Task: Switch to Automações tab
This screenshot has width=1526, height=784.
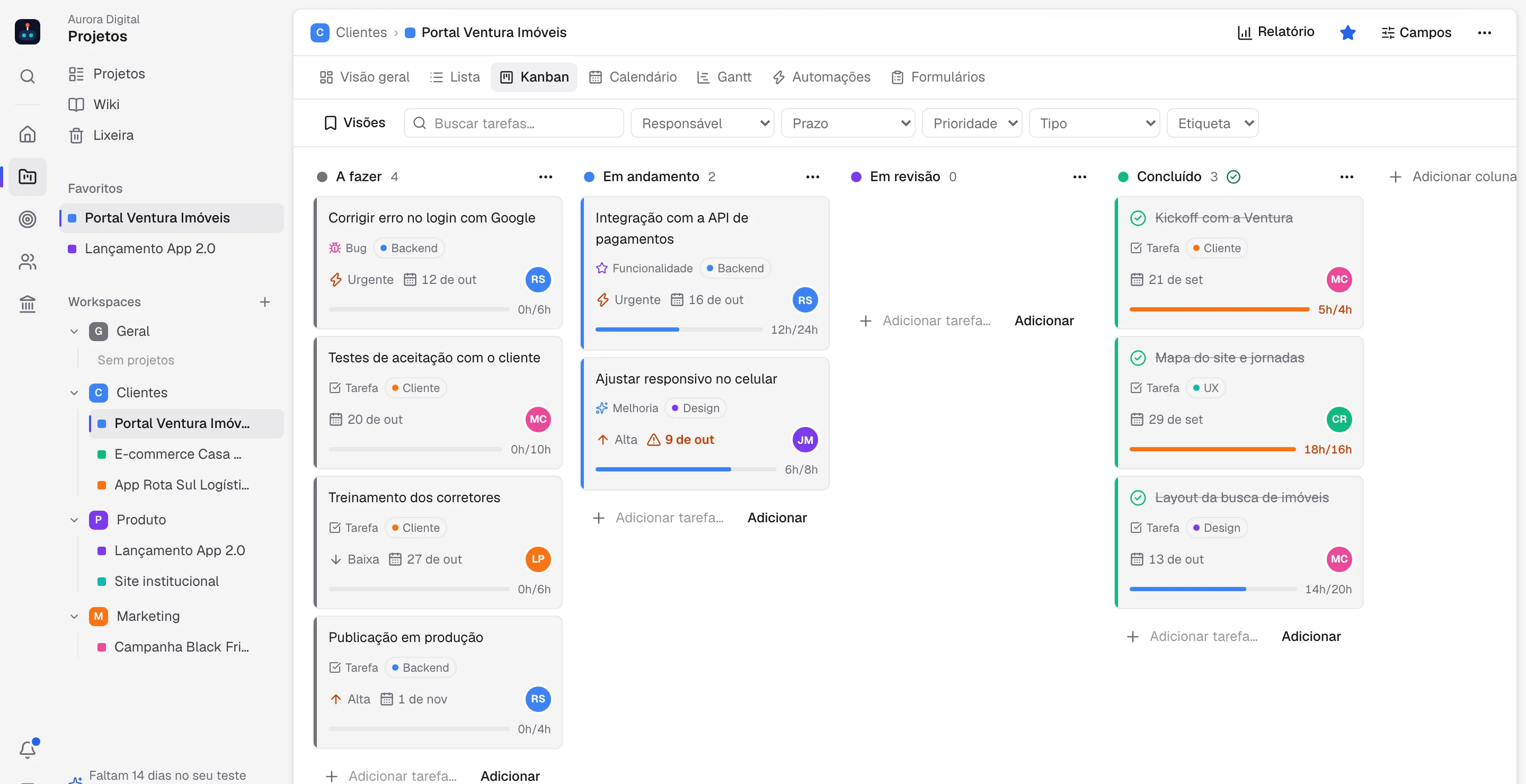Action: tap(822, 77)
